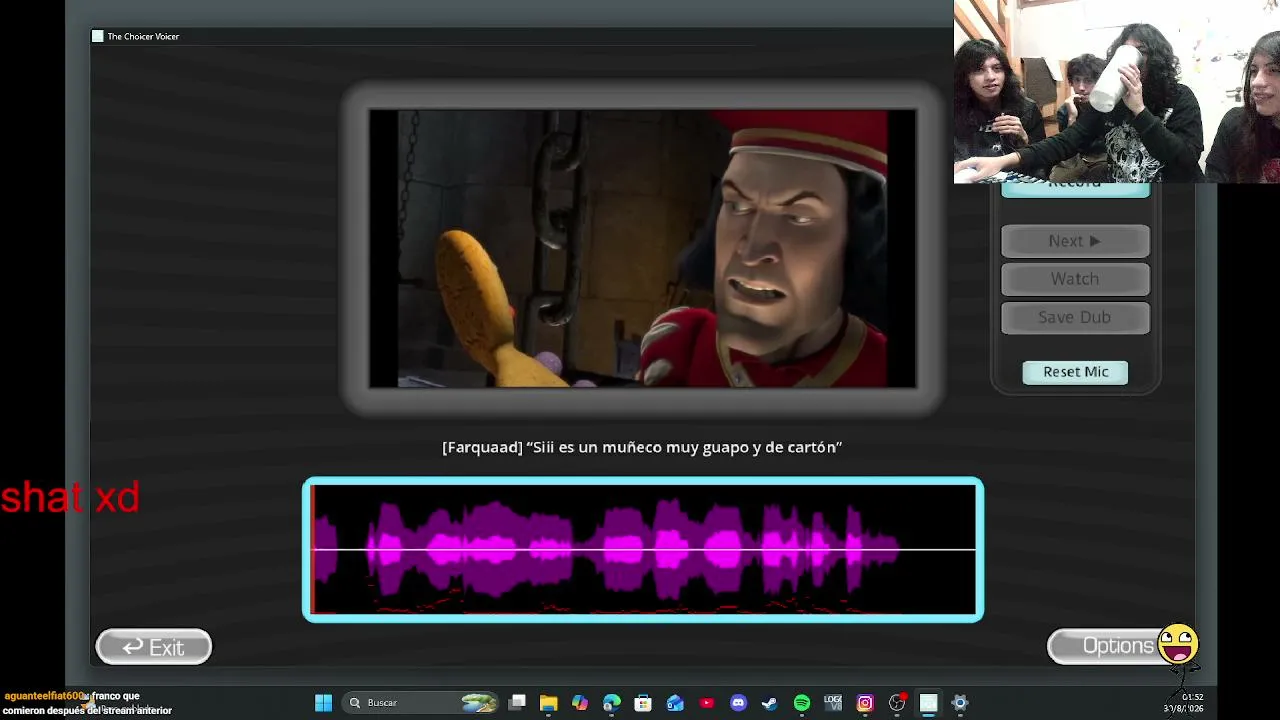Click the Watch button
Screen dimensions: 1280x720
(1075, 279)
